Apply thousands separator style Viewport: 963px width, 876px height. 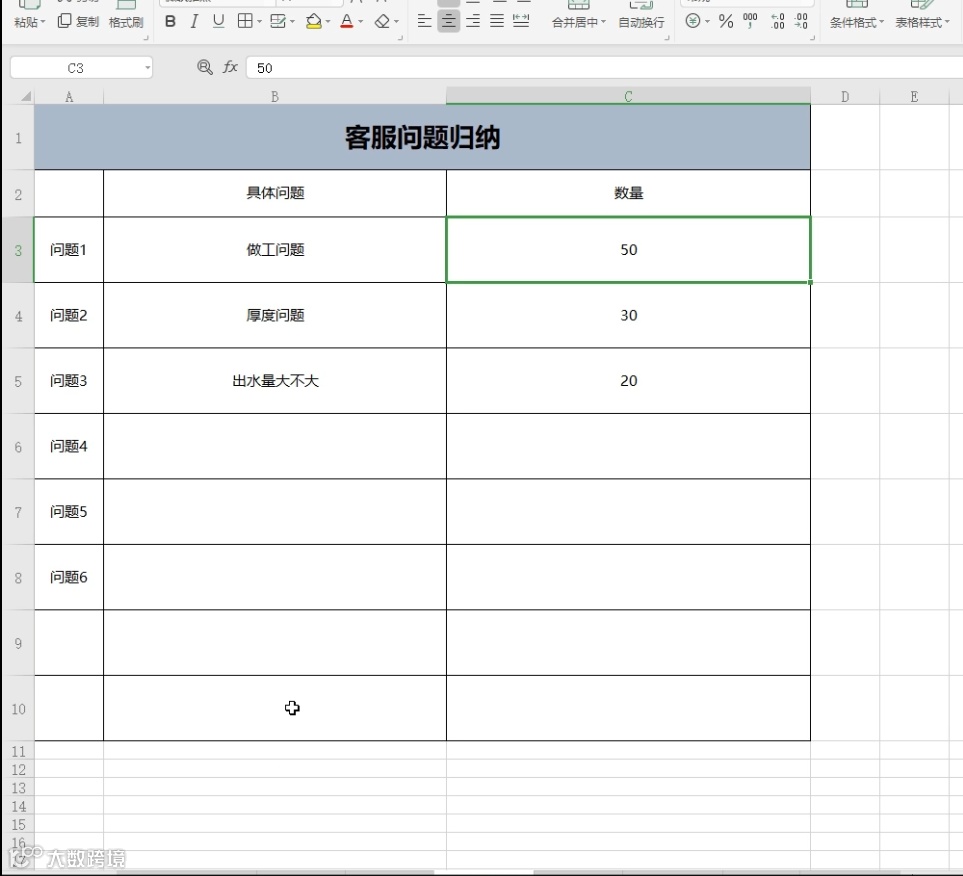click(750, 22)
